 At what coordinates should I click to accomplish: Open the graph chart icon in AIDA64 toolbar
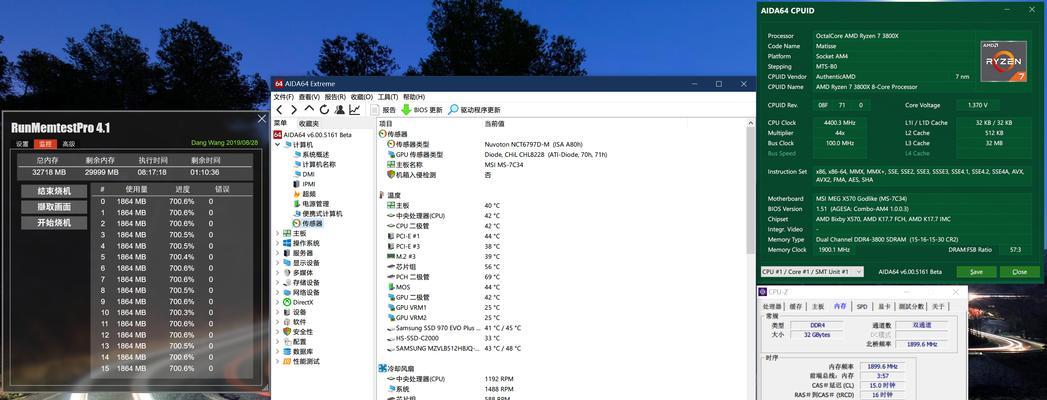click(355, 110)
